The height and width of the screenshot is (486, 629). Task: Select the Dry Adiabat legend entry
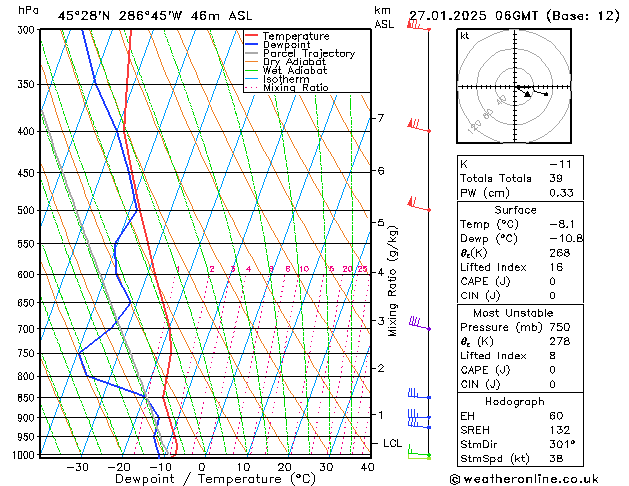(286, 62)
